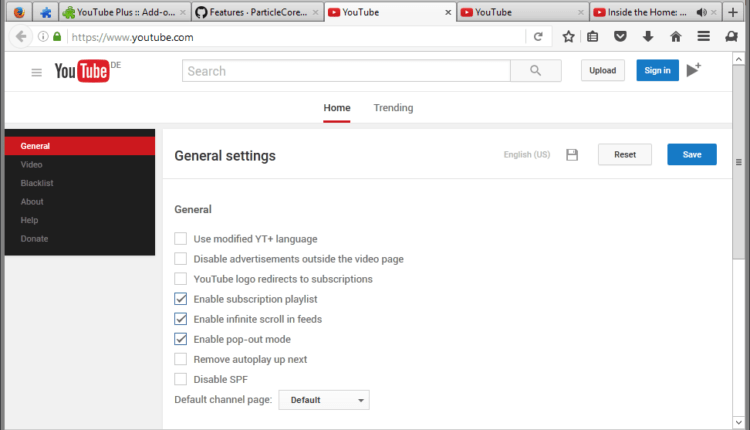Uncheck Enable infinite scroll in feeds

pyautogui.click(x=180, y=319)
